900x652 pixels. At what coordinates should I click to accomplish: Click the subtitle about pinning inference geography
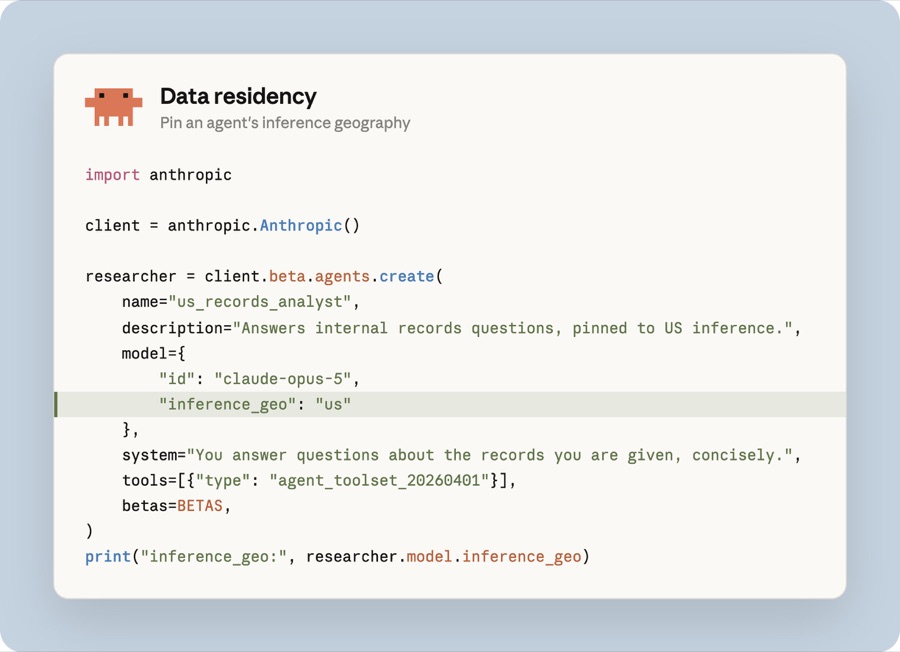click(x=285, y=123)
